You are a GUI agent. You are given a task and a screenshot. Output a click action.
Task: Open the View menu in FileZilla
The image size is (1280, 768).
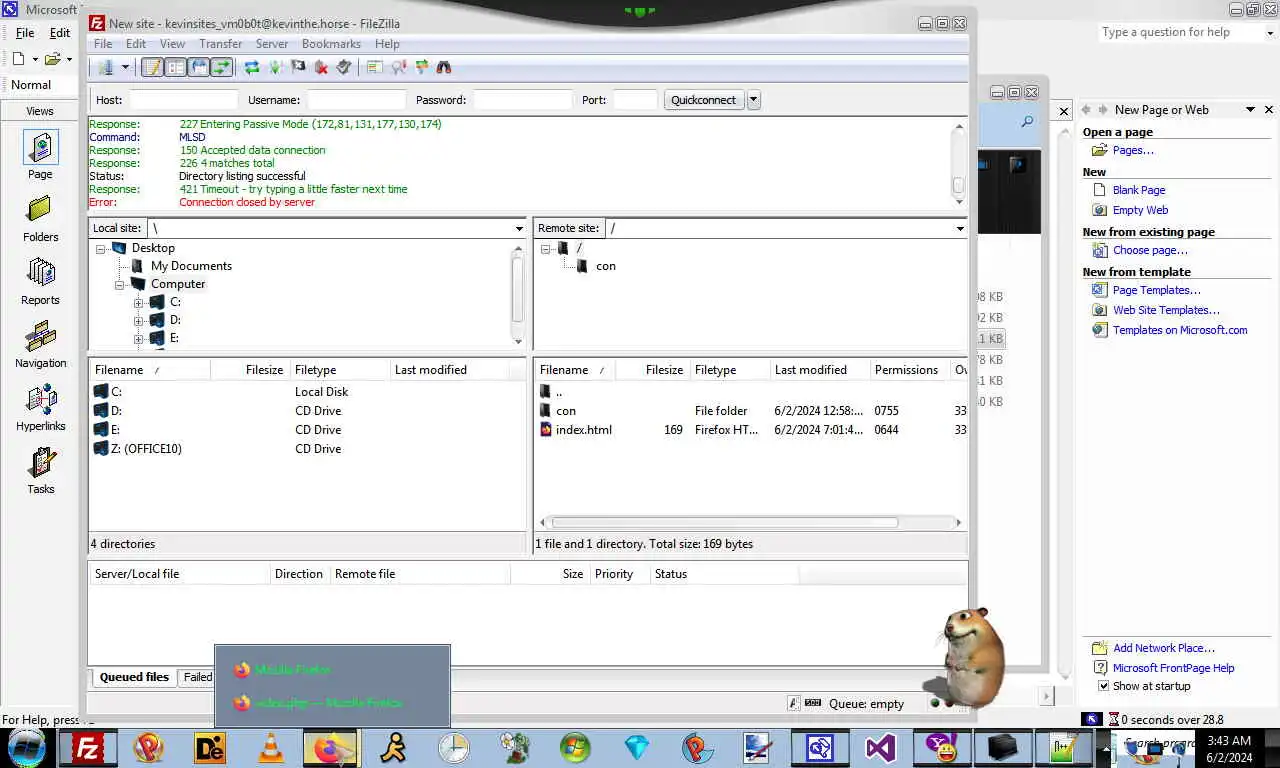[x=172, y=44]
